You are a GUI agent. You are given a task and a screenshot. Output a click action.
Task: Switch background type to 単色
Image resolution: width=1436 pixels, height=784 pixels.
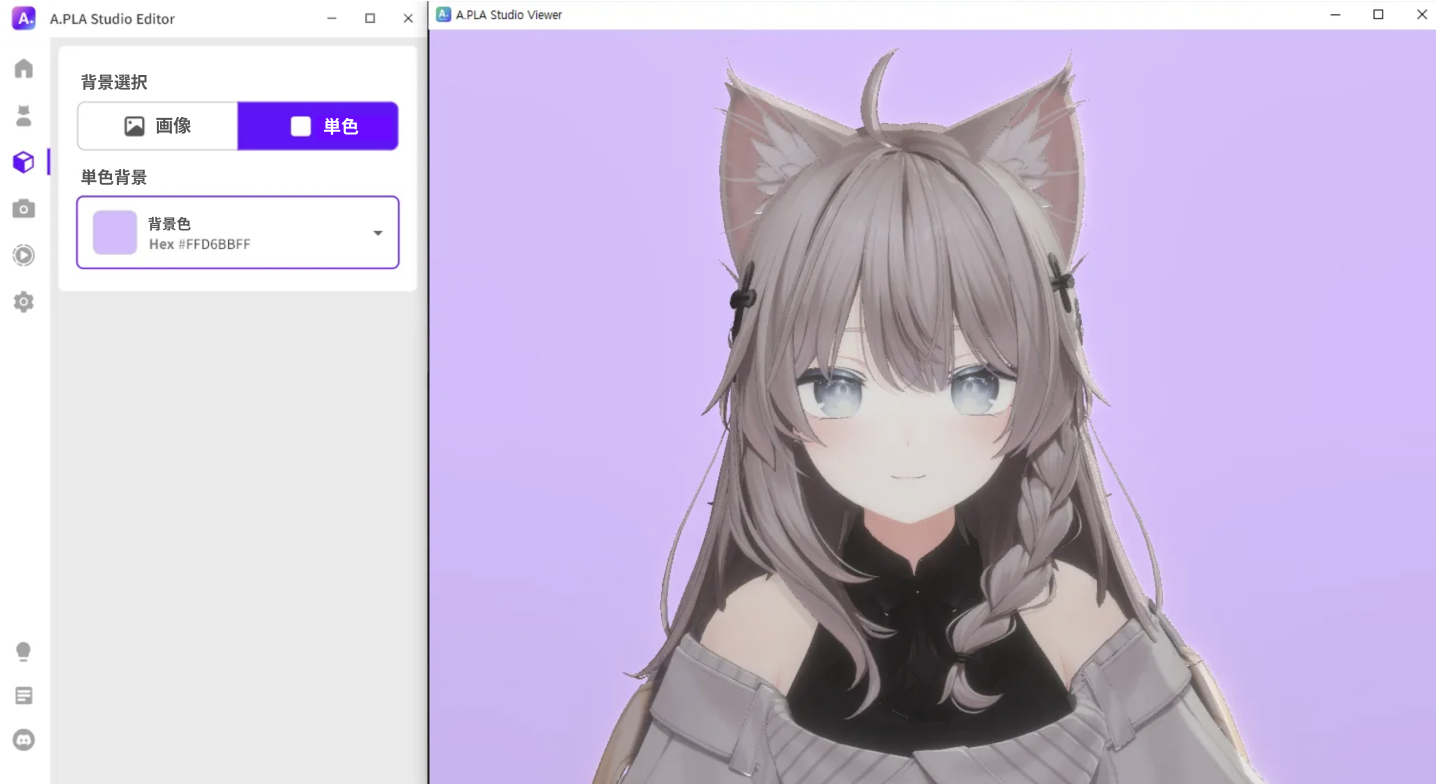pos(318,126)
